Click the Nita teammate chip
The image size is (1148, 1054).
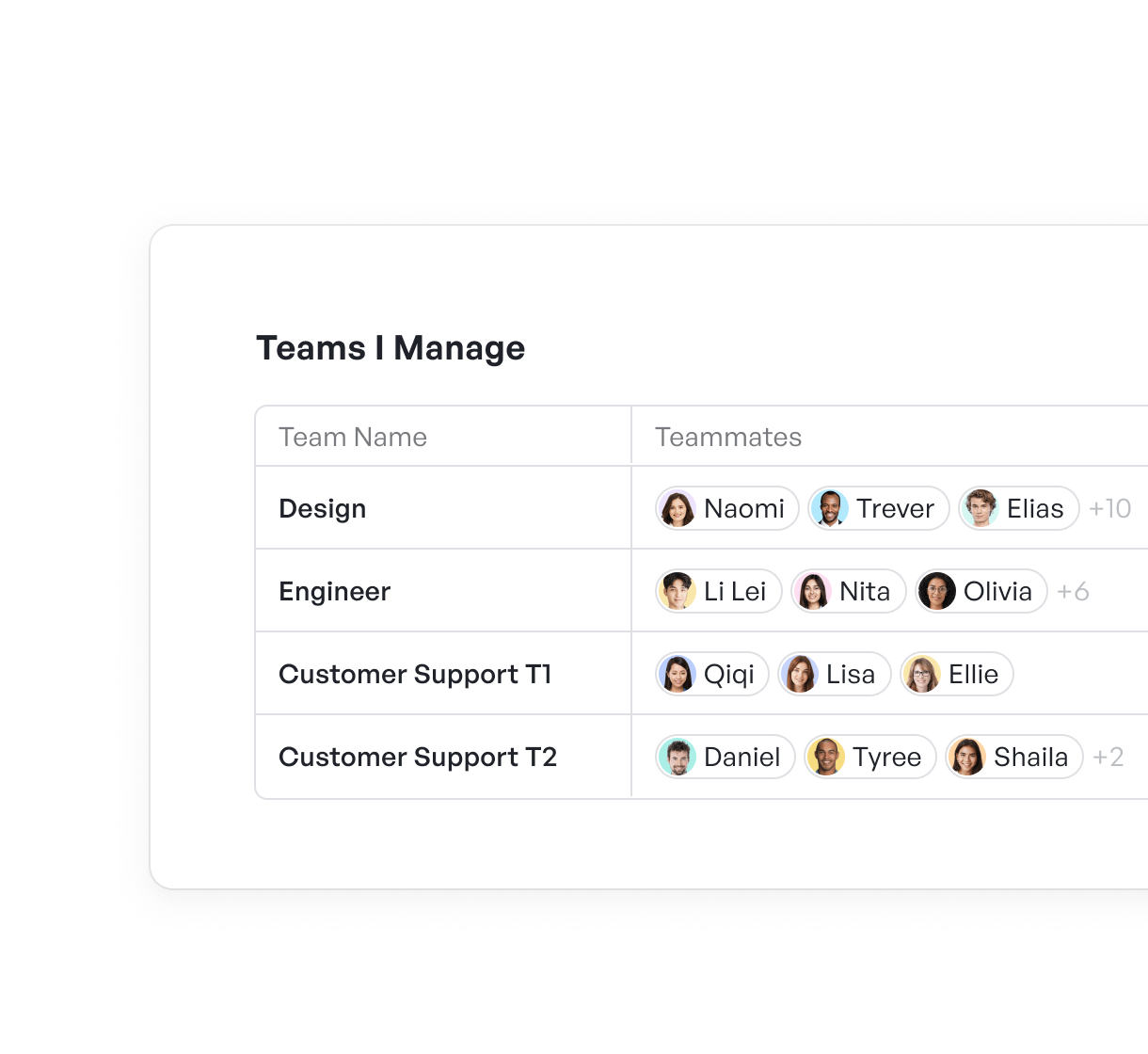point(849,592)
